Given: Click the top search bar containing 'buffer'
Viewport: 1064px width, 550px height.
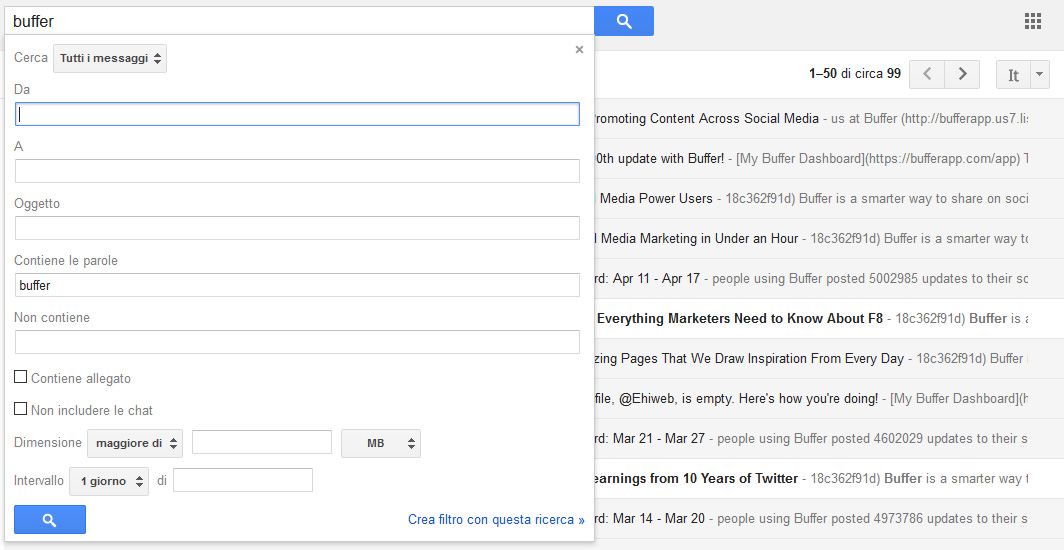Looking at the screenshot, I should click(x=299, y=21).
